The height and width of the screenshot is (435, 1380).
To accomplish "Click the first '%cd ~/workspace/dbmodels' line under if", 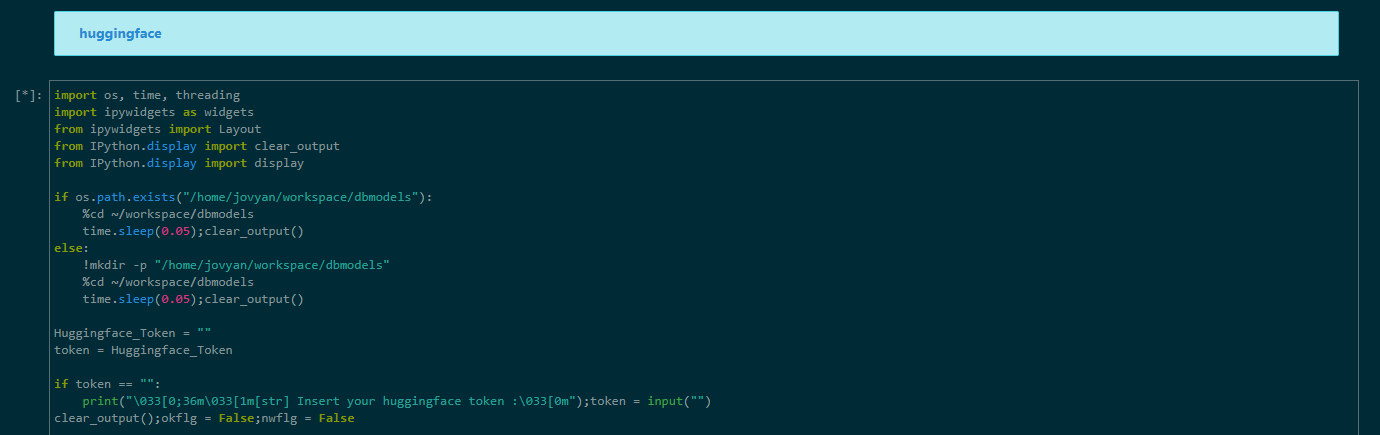I will click(x=168, y=215).
